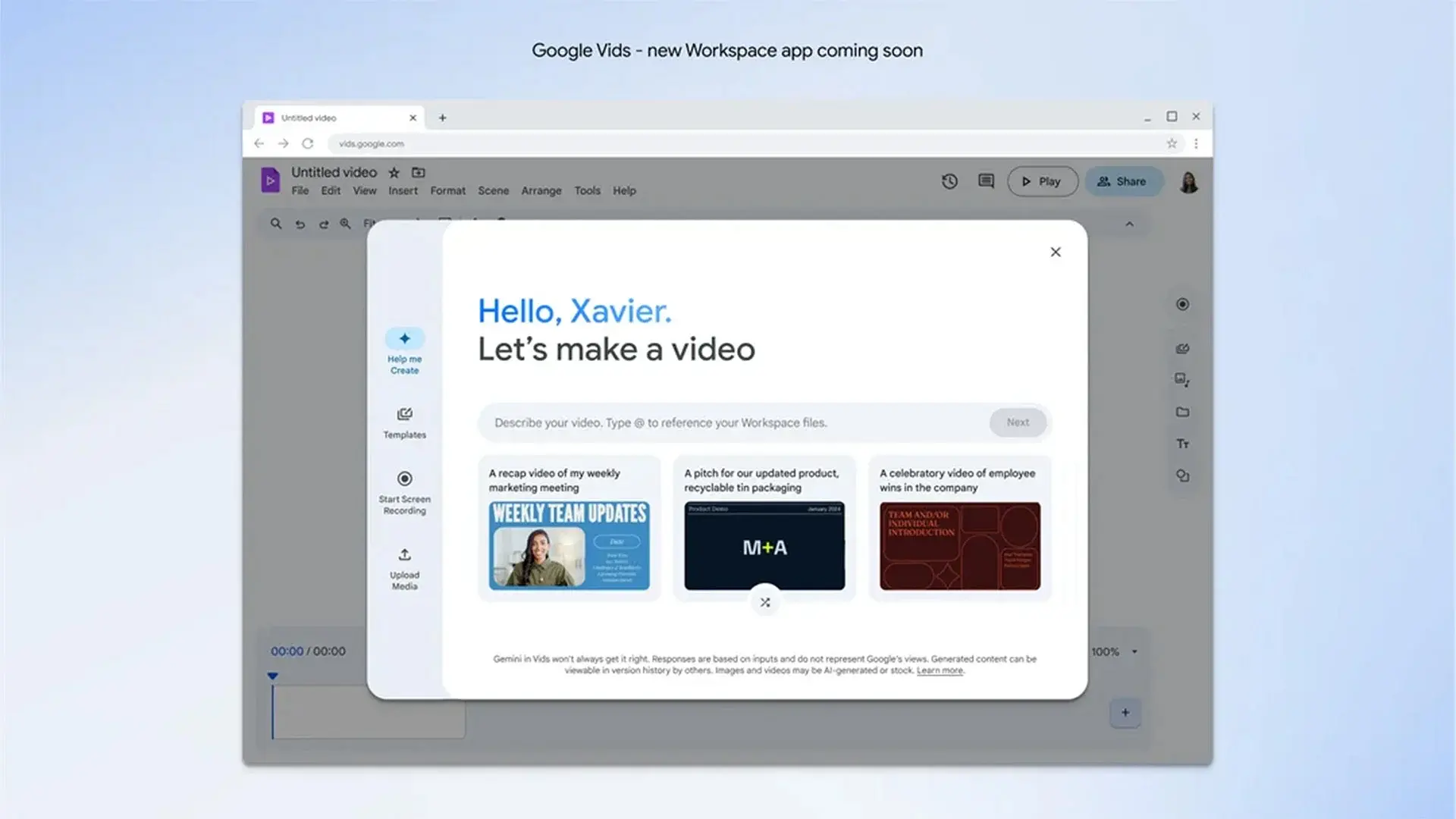This screenshot has width=1456, height=819.
Task: Click the version history icon
Action: [x=950, y=181]
